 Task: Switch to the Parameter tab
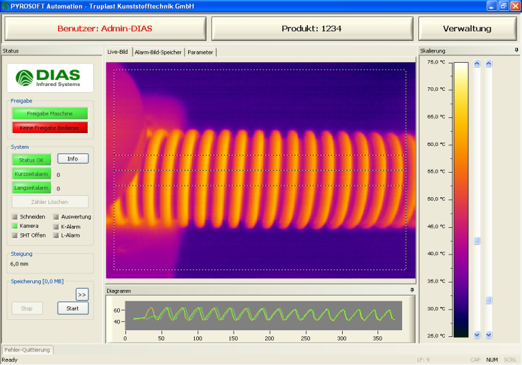pos(200,52)
